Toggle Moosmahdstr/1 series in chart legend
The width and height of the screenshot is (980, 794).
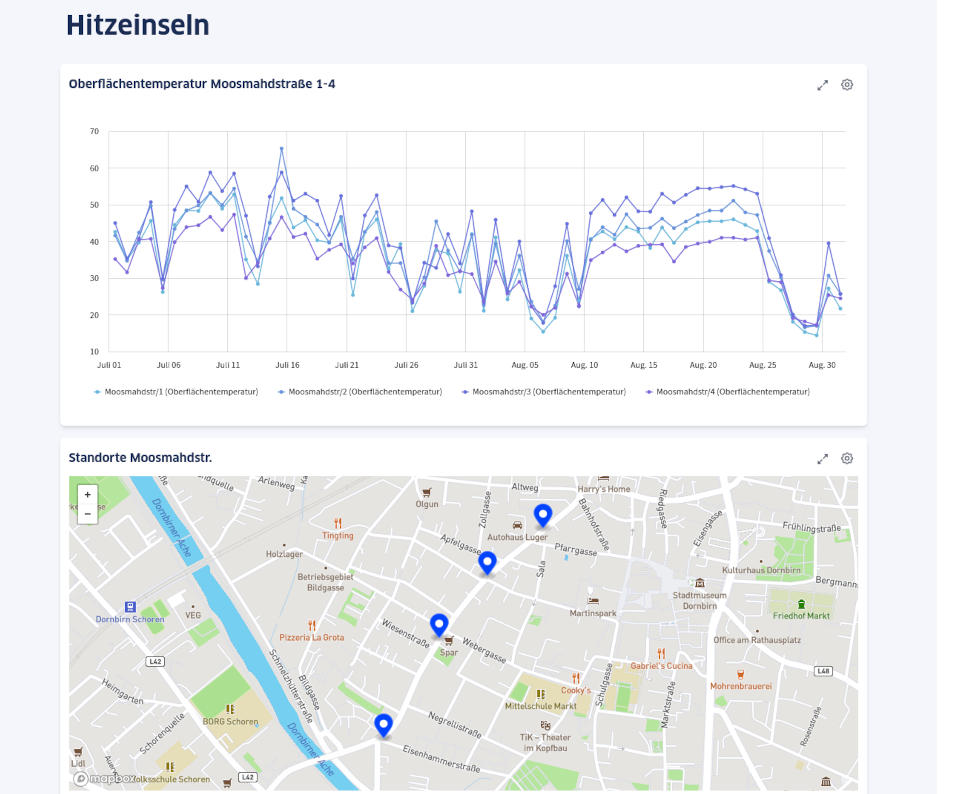point(180,392)
